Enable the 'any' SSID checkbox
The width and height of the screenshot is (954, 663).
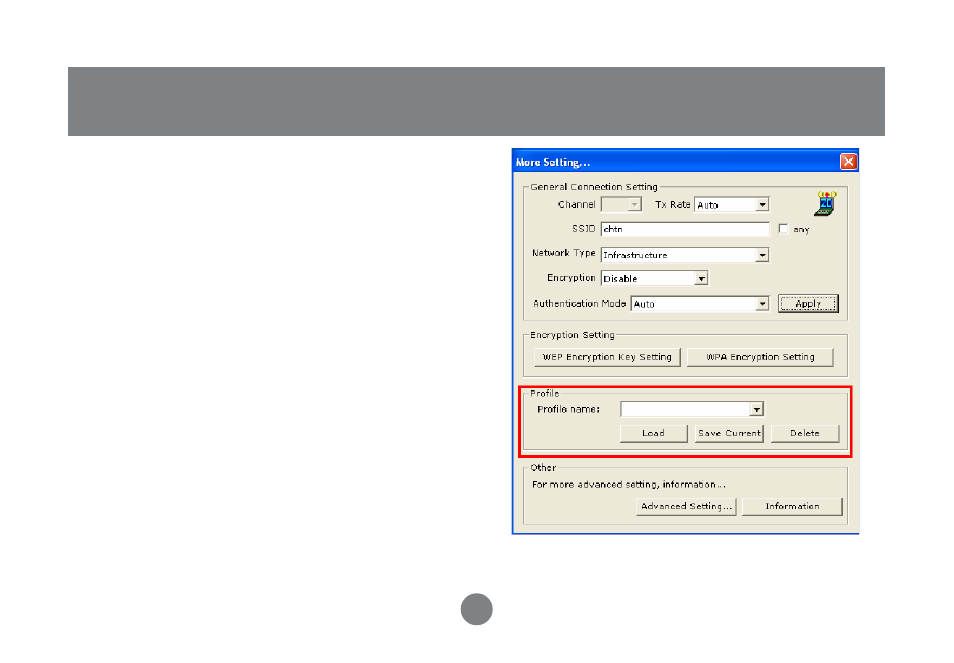pyautogui.click(x=784, y=229)
